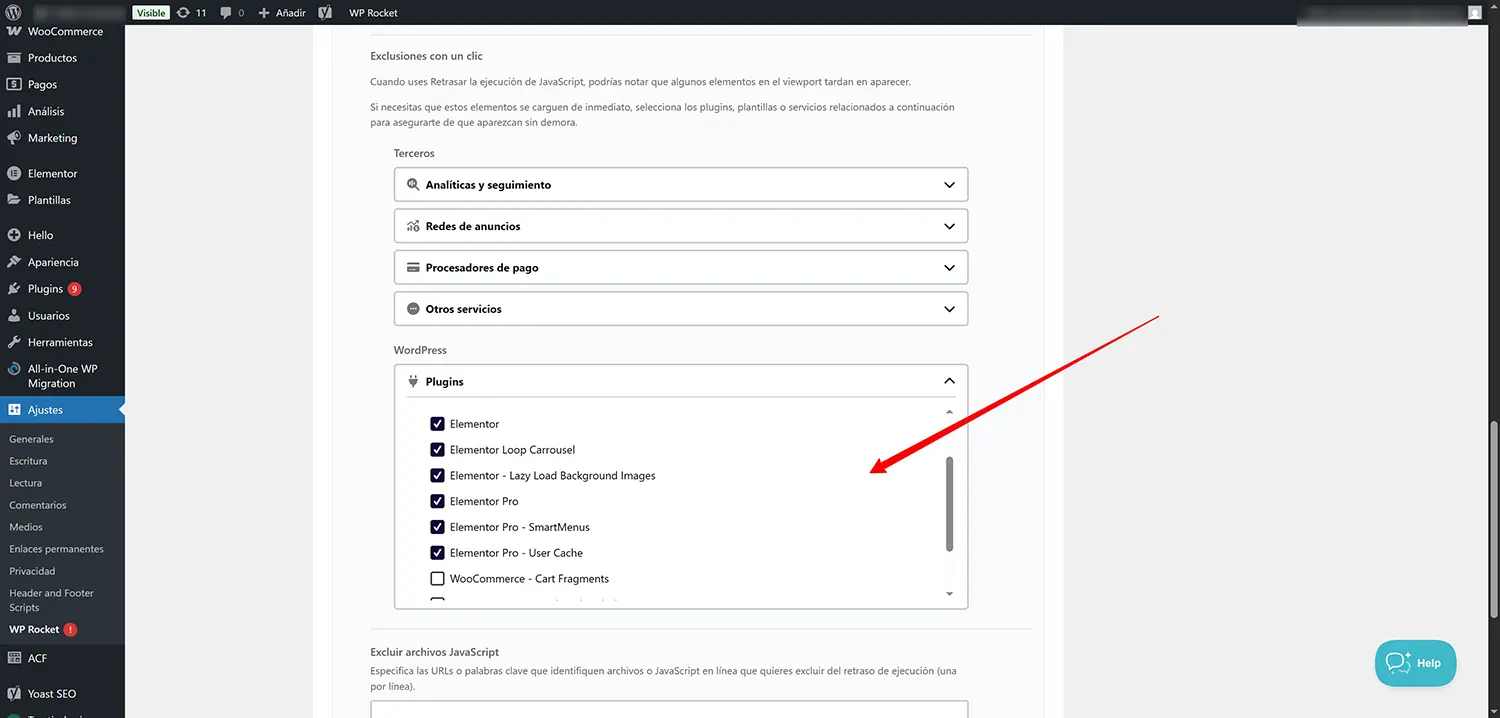Click the updates refresh icon showing 11
Viewport: 1500px width, 718px height.
point(183,12)
